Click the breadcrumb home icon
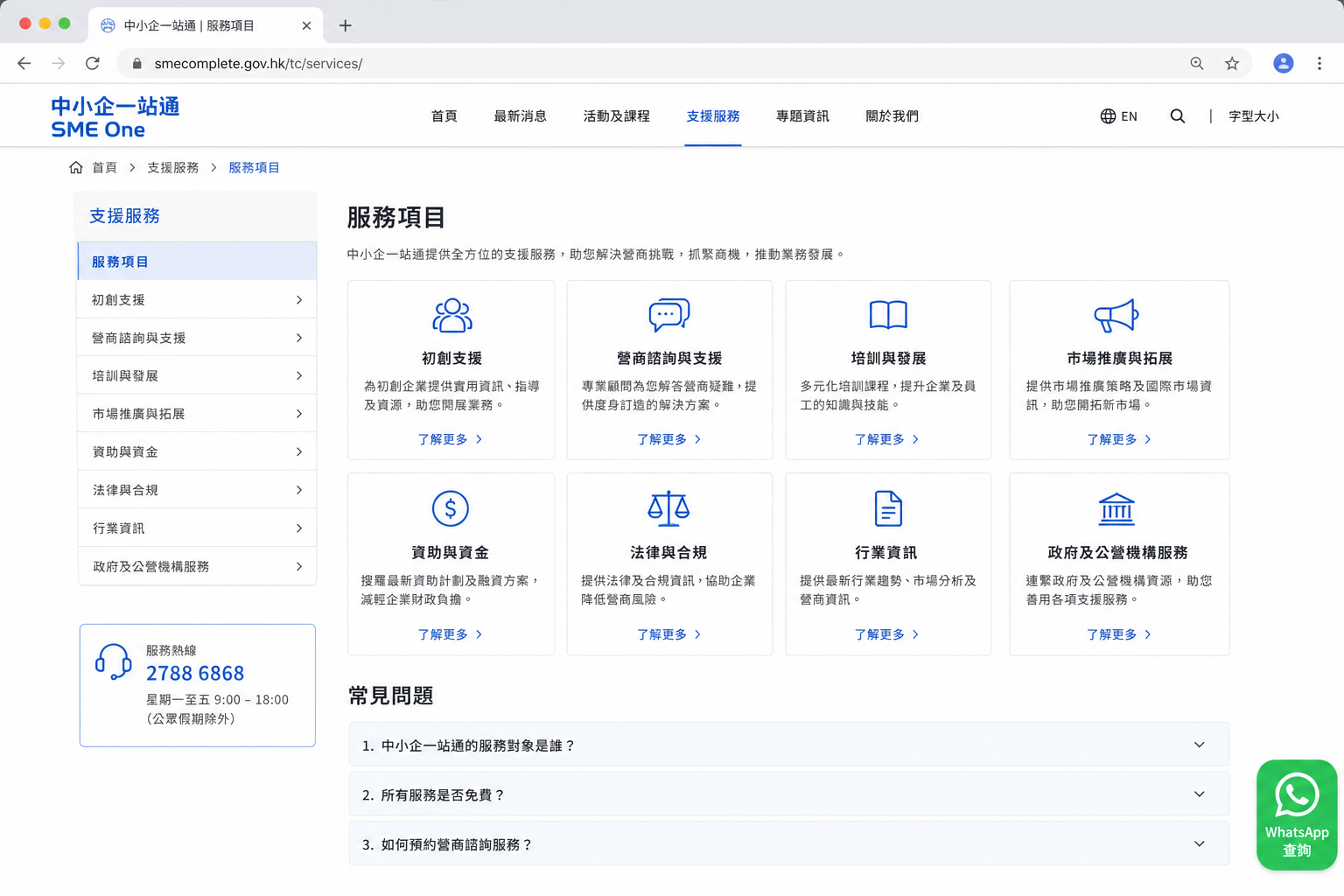This screenshot has height=896, width=1344. point(76,167)
